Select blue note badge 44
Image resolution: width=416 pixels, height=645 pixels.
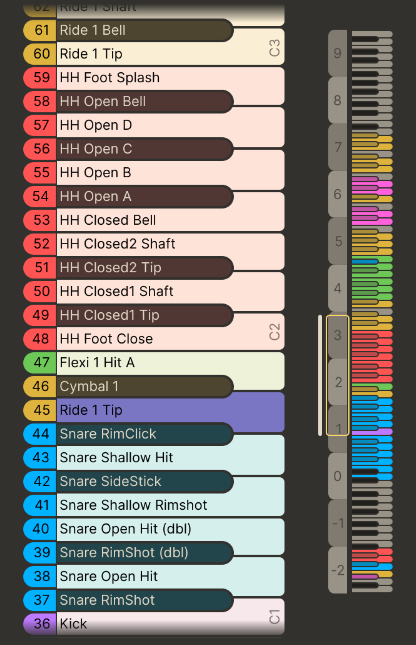tap(40, 434)
